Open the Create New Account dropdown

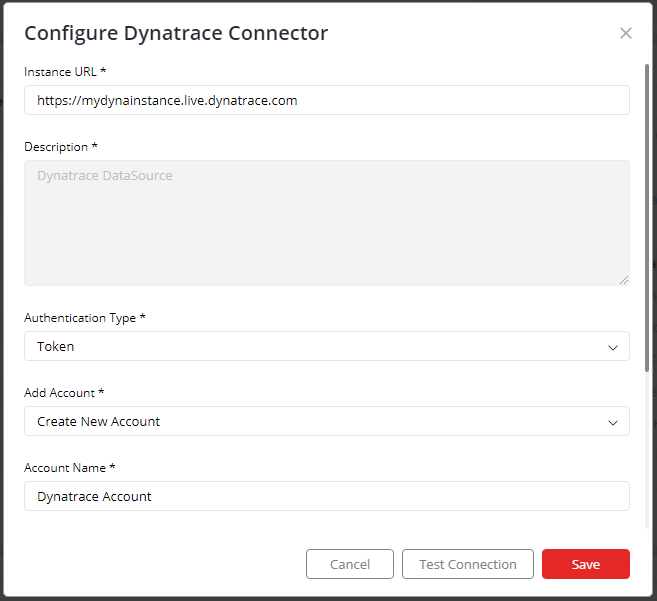[327, 421]
